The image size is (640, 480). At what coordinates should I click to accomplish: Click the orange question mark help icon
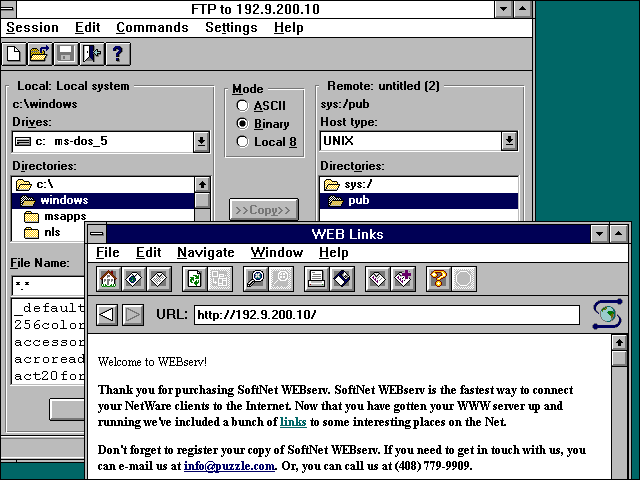[439, 279]
